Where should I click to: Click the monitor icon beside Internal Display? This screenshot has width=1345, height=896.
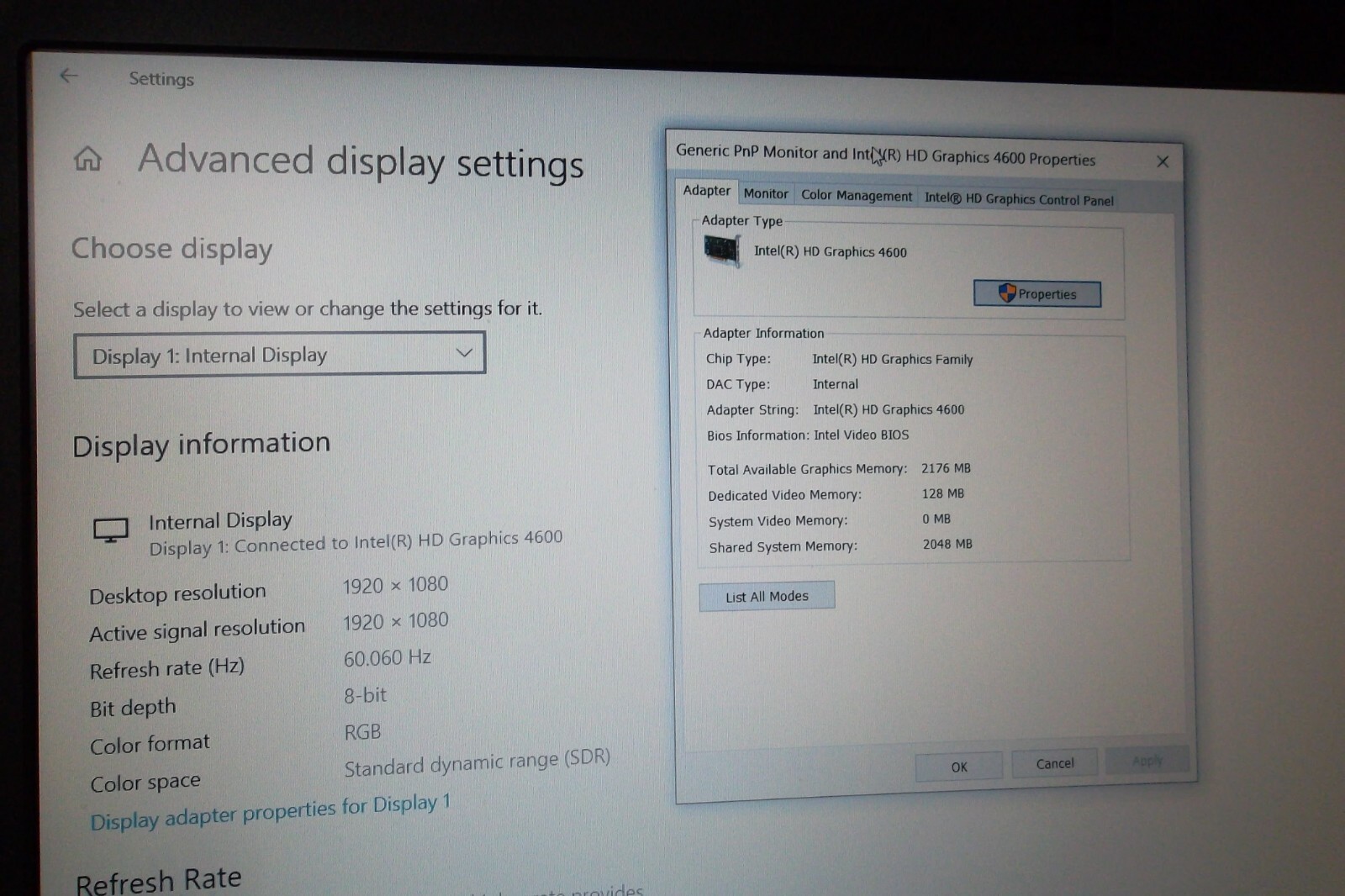[110, 530]
